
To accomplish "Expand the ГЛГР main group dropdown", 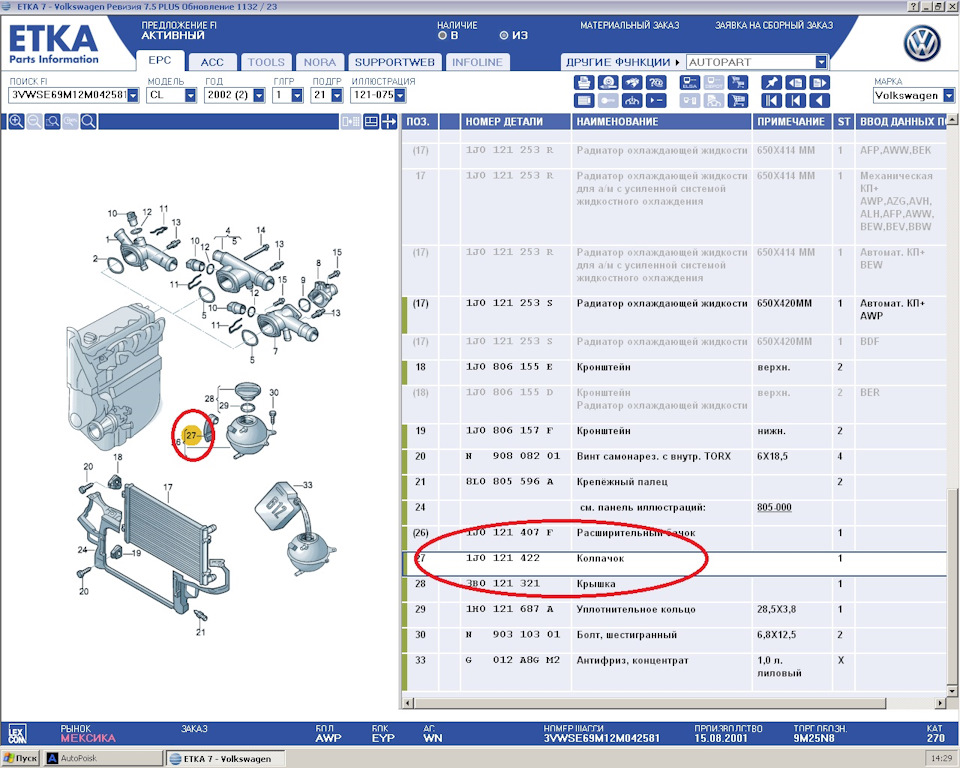I will click(298, 96).
